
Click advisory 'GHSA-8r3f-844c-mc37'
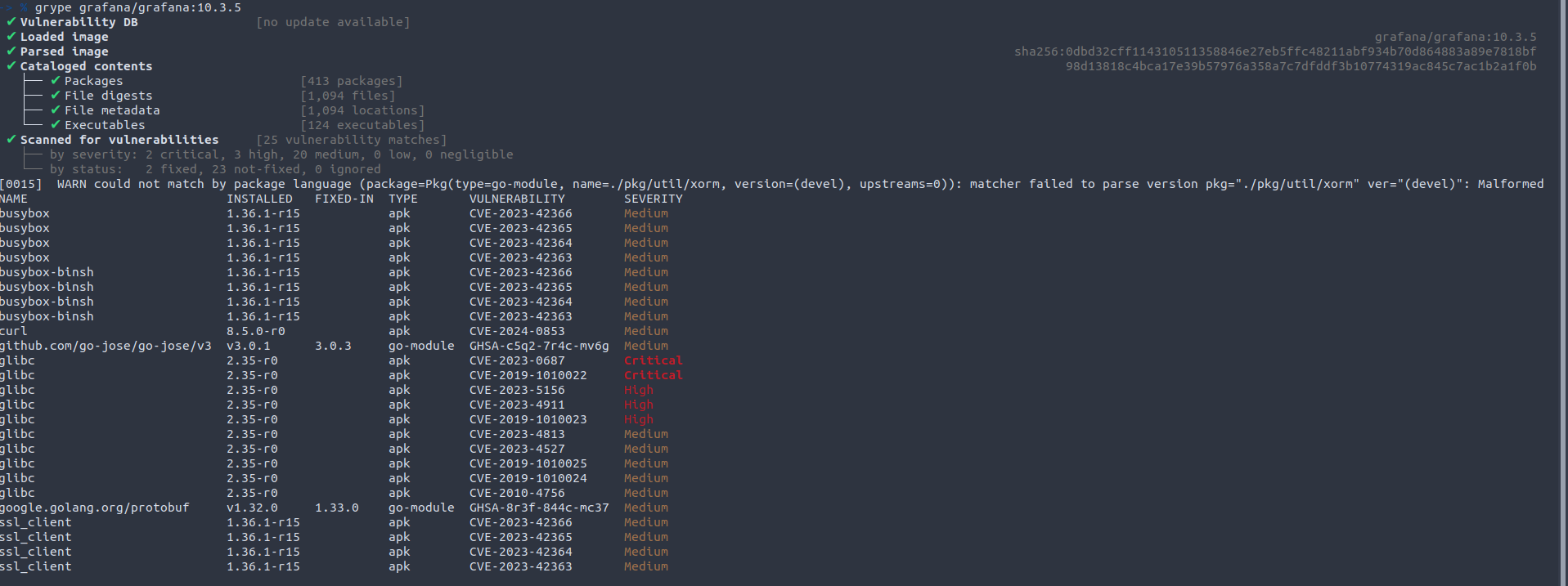tap(539, 508)
